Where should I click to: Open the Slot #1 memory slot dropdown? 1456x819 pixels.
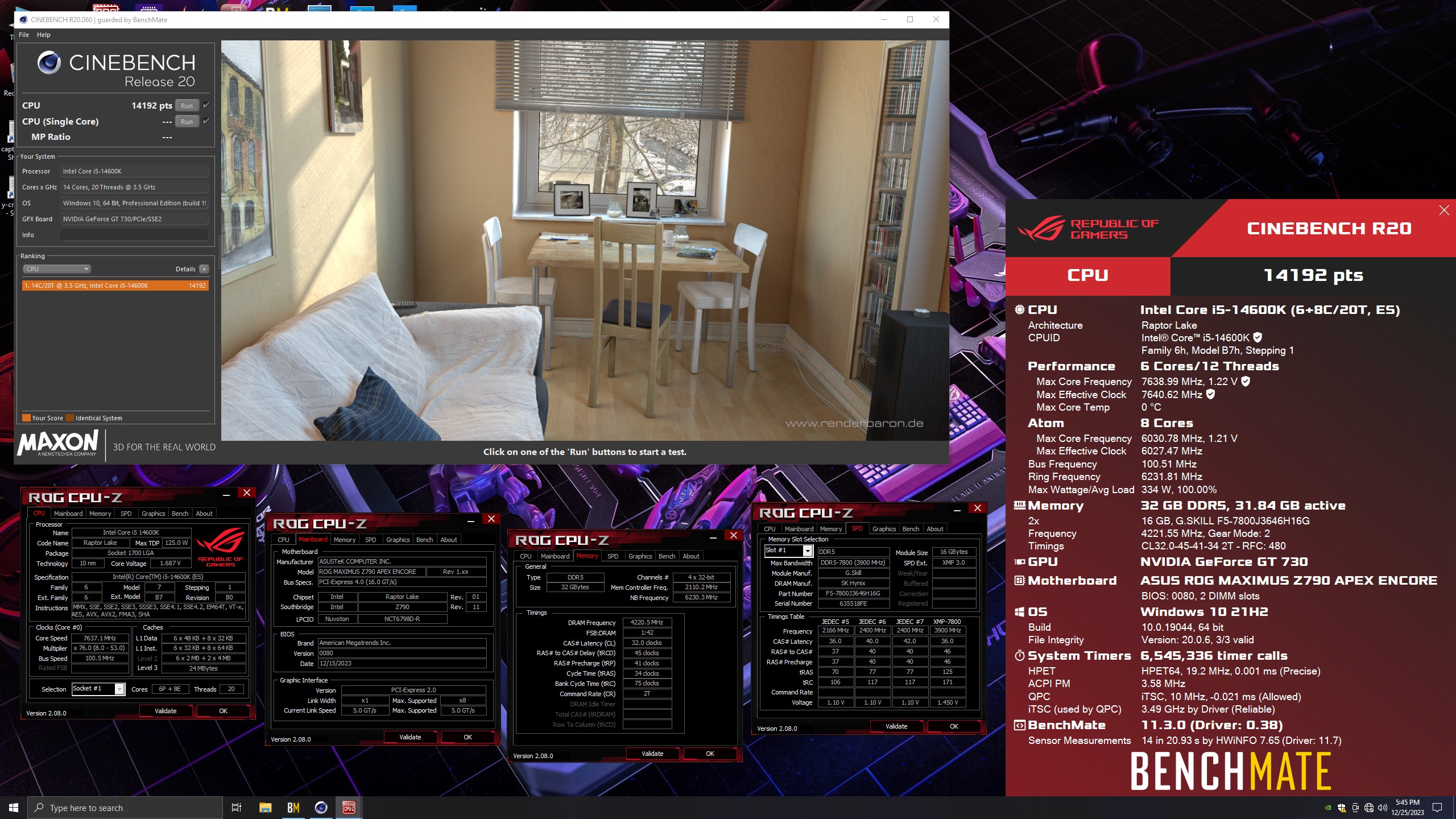pyautogui.click(x=788, y=551)
